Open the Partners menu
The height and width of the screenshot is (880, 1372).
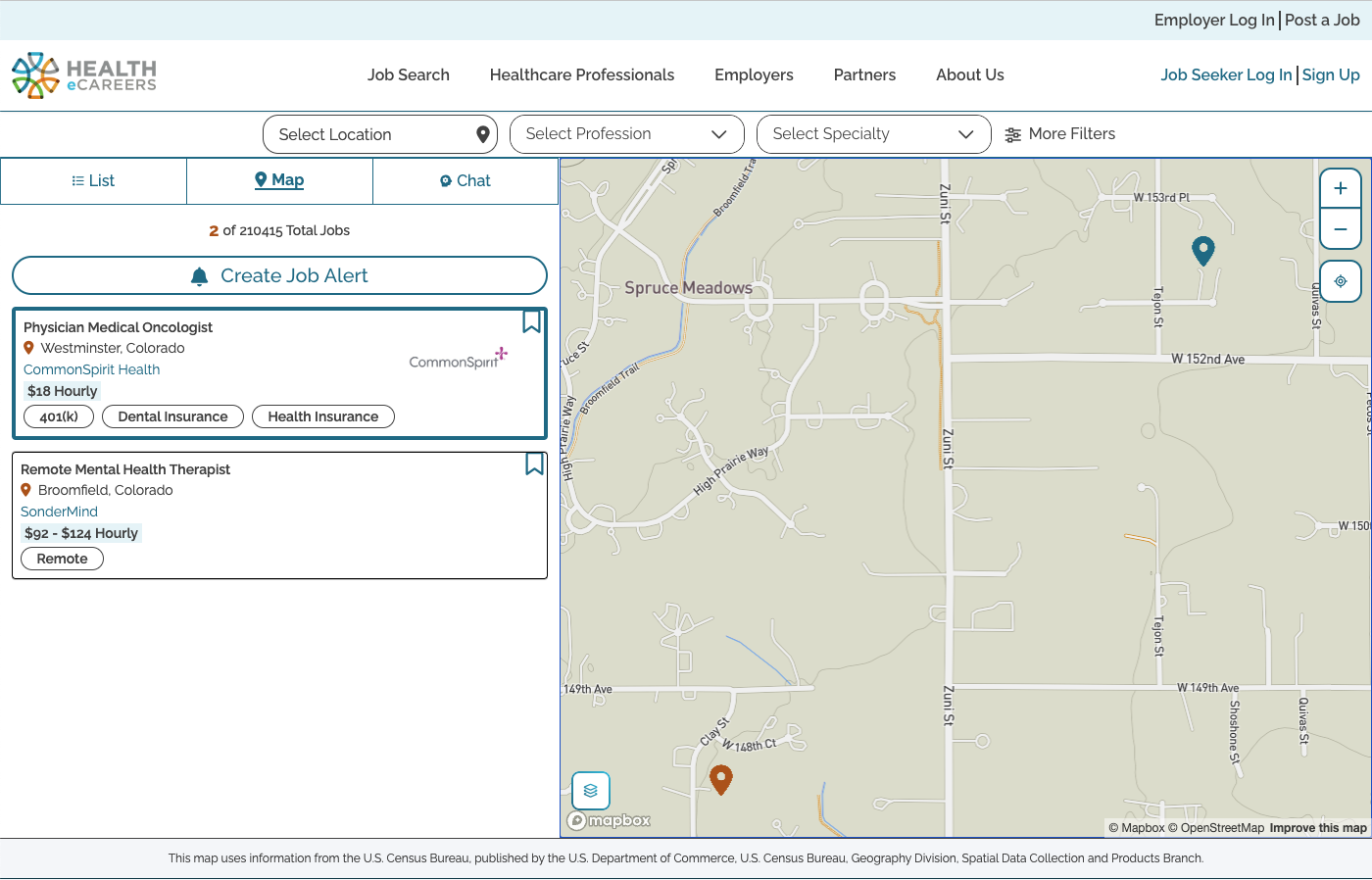click(864, 74)
